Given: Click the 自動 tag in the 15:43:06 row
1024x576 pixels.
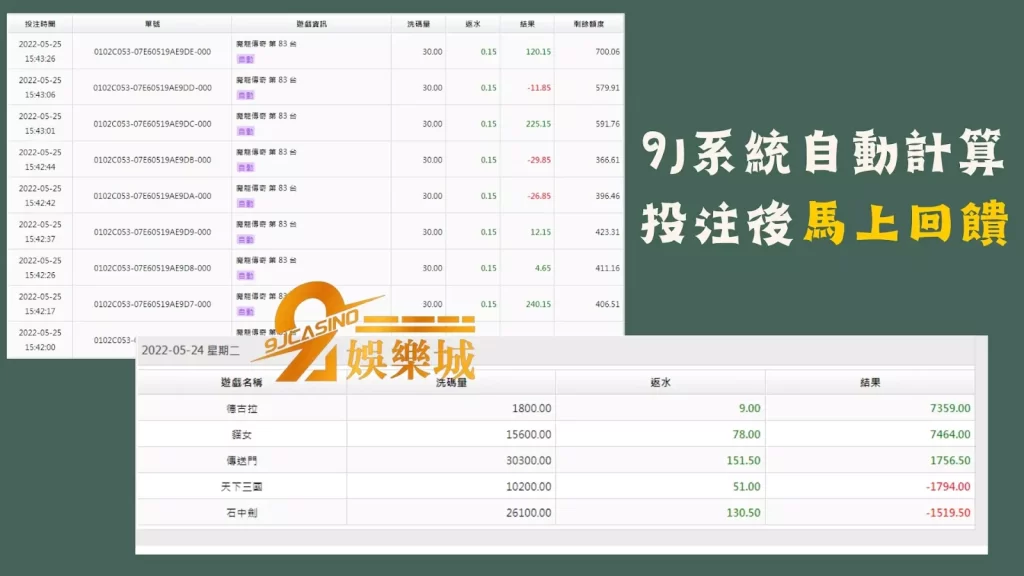Looking at the screenshot, I should click(x=246, y=95).
